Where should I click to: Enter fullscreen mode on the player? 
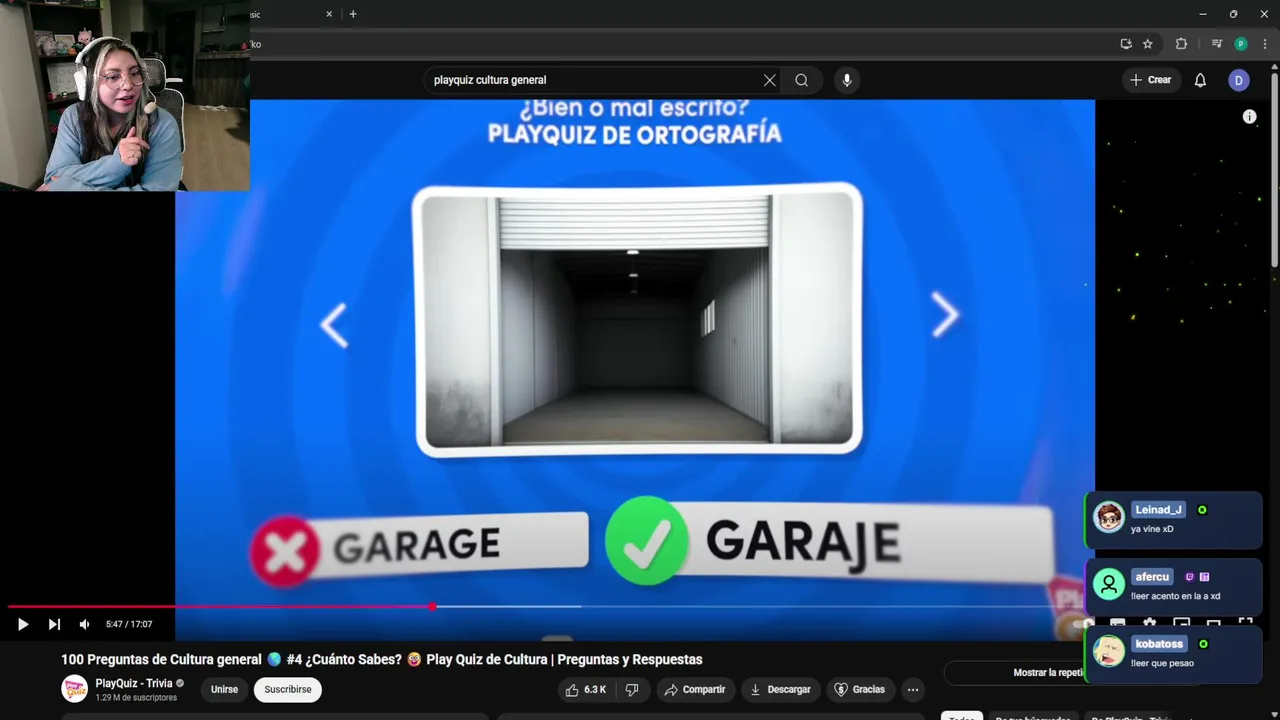(x=1245, y=624)
